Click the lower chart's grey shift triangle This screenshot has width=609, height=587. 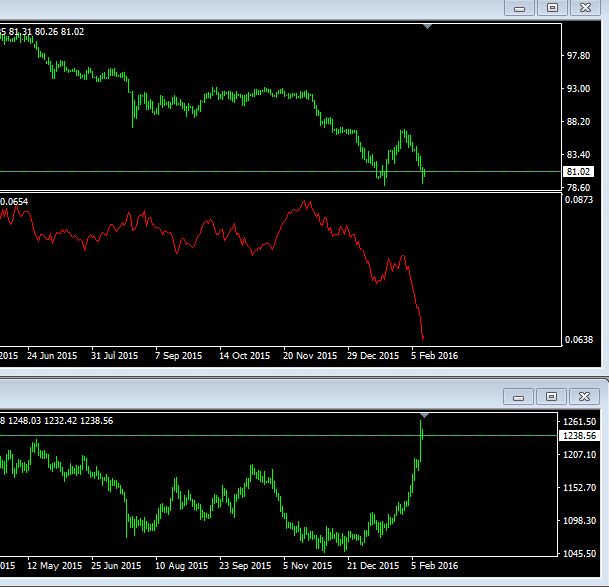[424, 414]
